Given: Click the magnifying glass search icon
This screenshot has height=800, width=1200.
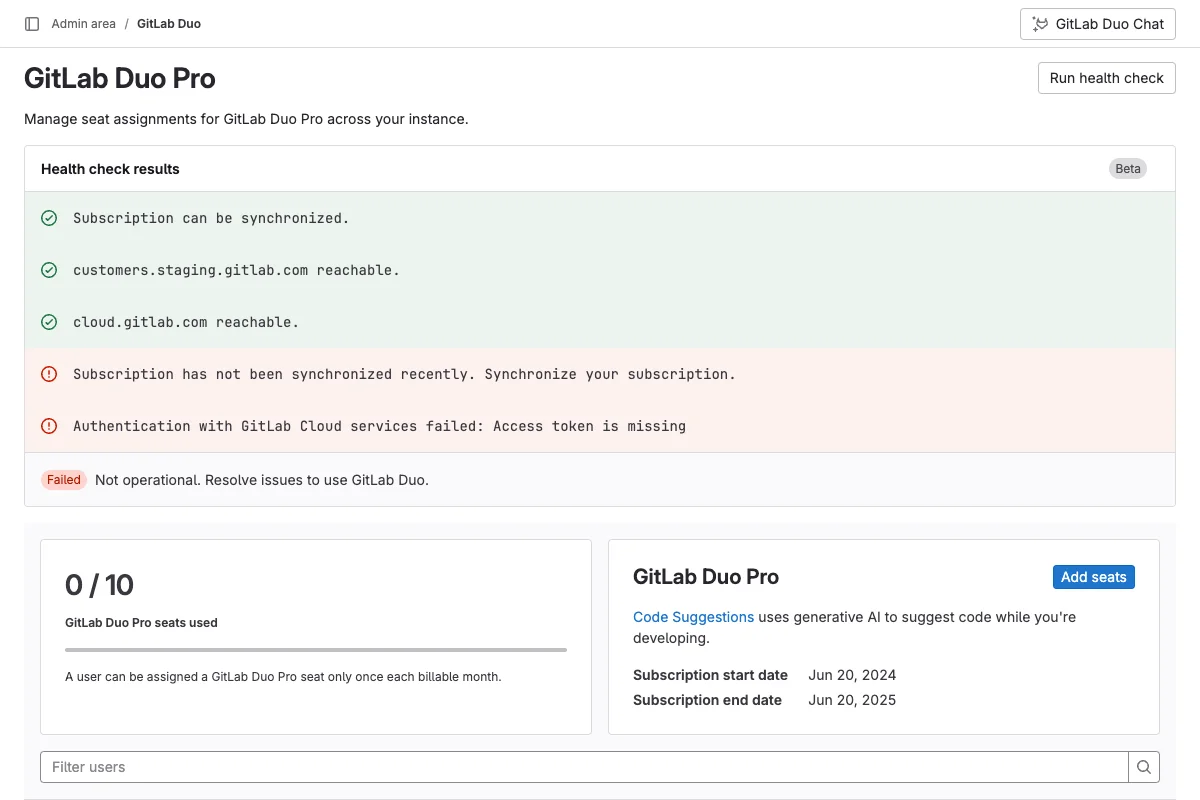Looking at the screenshot, I should point(1143,766).
